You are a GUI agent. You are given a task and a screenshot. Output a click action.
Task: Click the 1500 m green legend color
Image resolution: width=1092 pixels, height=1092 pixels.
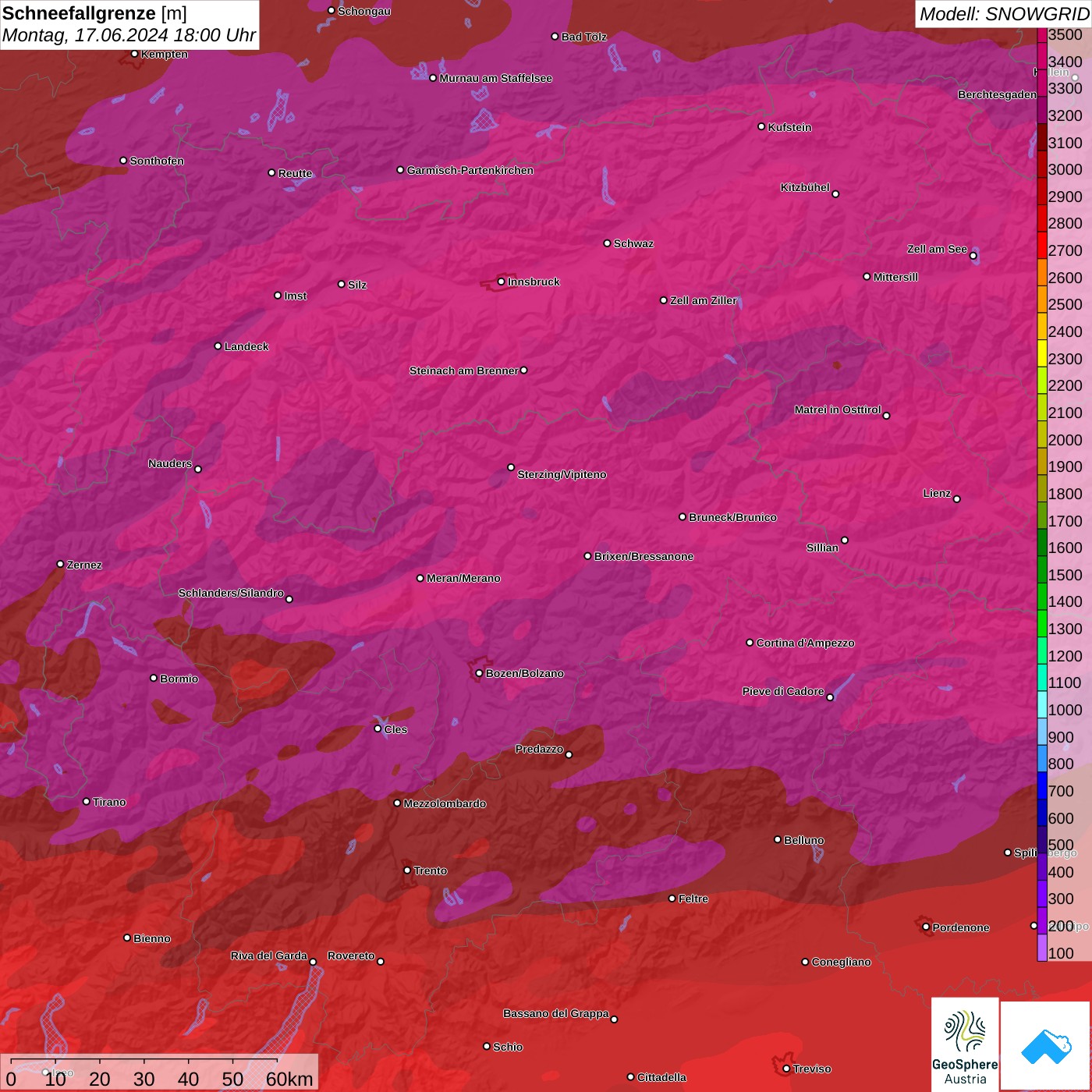(x=1042, y=569)
